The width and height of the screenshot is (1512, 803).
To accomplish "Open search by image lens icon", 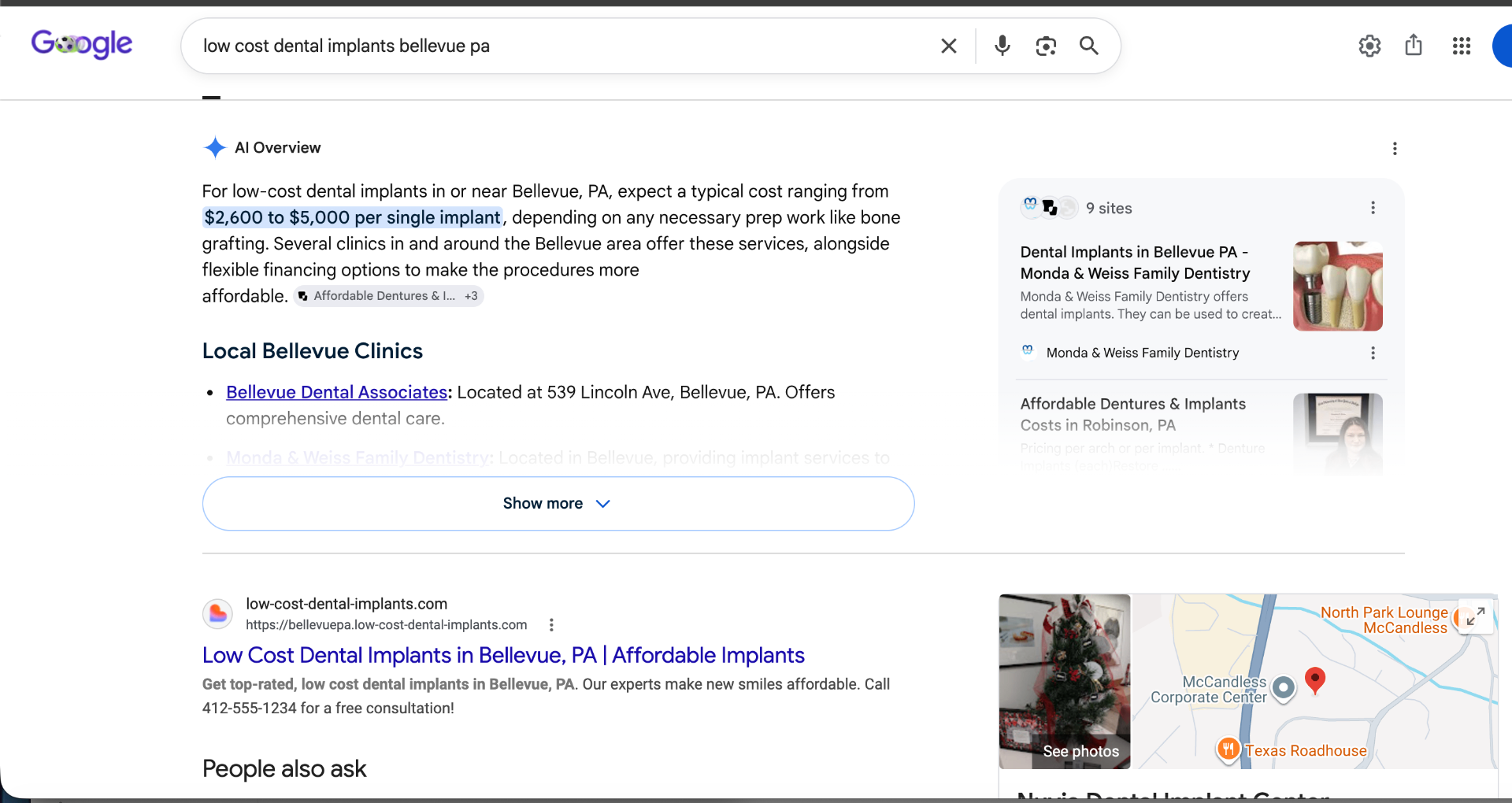I will [x=1046, y=46].
